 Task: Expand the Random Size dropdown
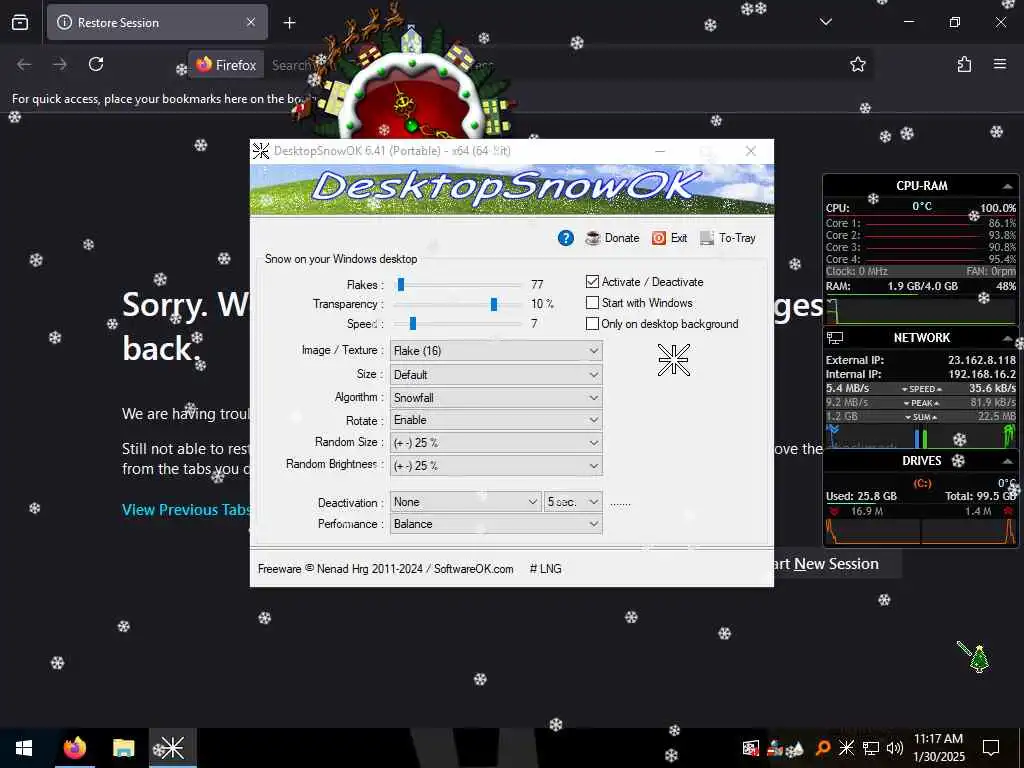click(x=496, y=443)
